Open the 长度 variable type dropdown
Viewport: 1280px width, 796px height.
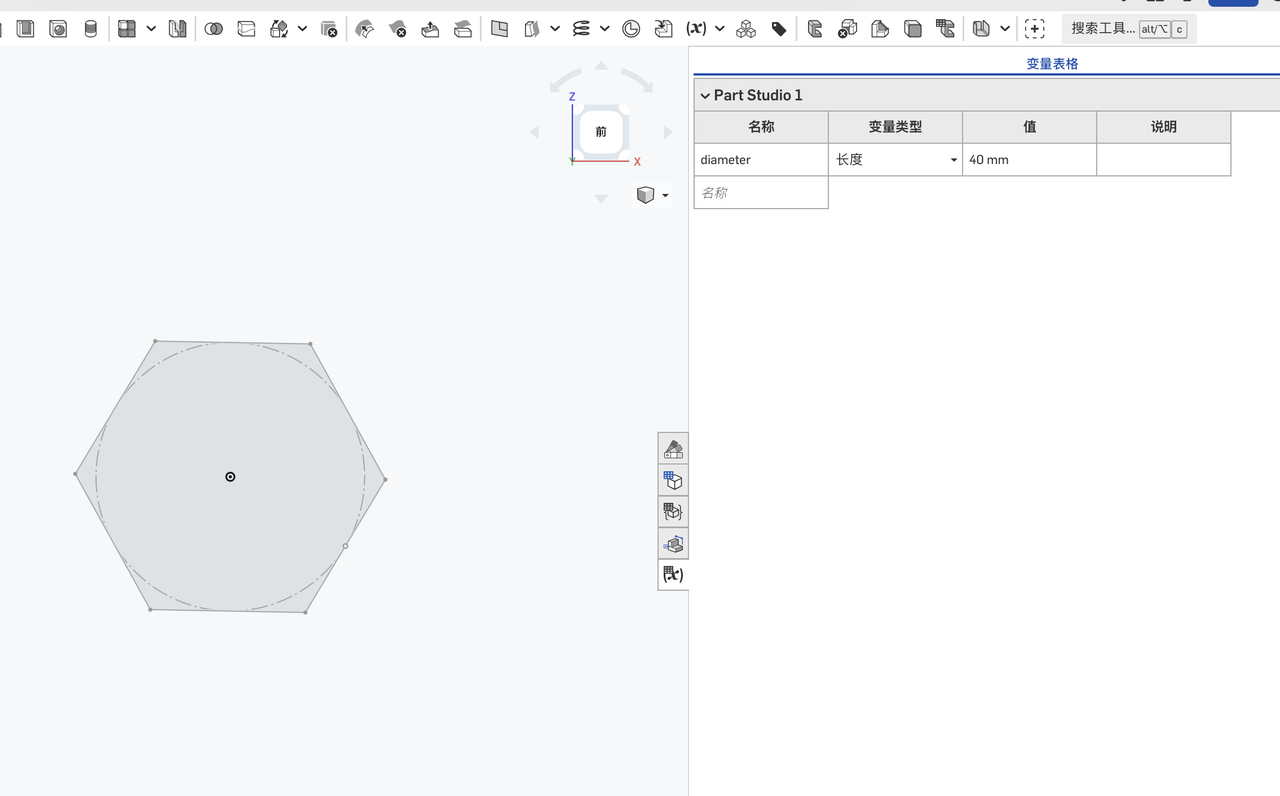[895, 160]
